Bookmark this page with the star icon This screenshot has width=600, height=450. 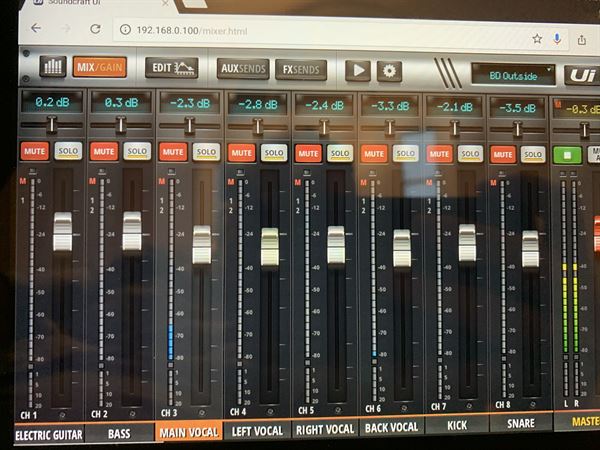click(537, 38)
